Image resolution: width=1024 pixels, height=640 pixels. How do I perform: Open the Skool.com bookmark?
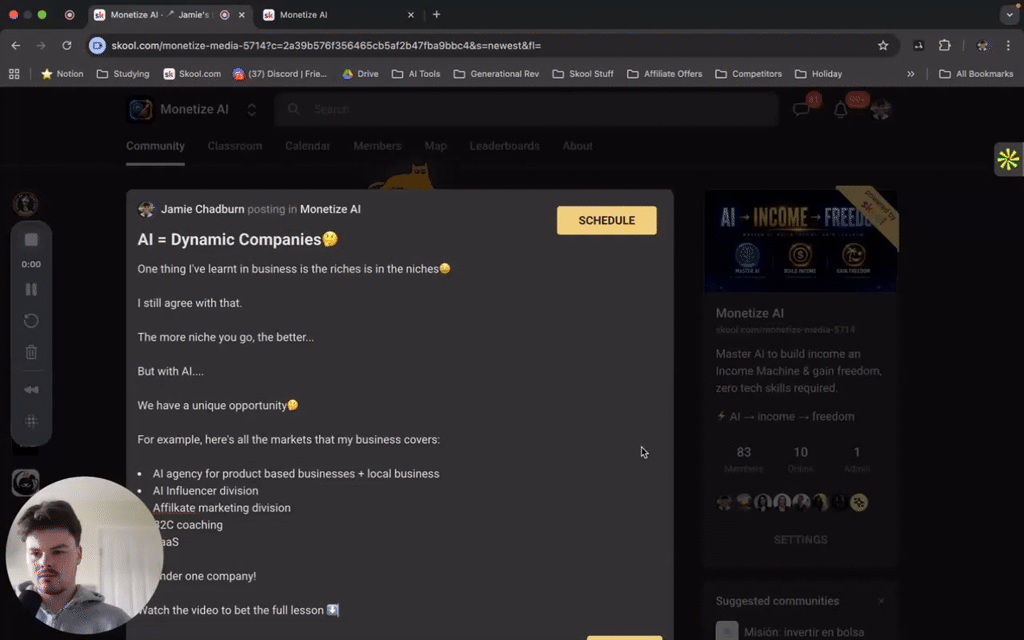pyautogui.click(x=192, y=74)
